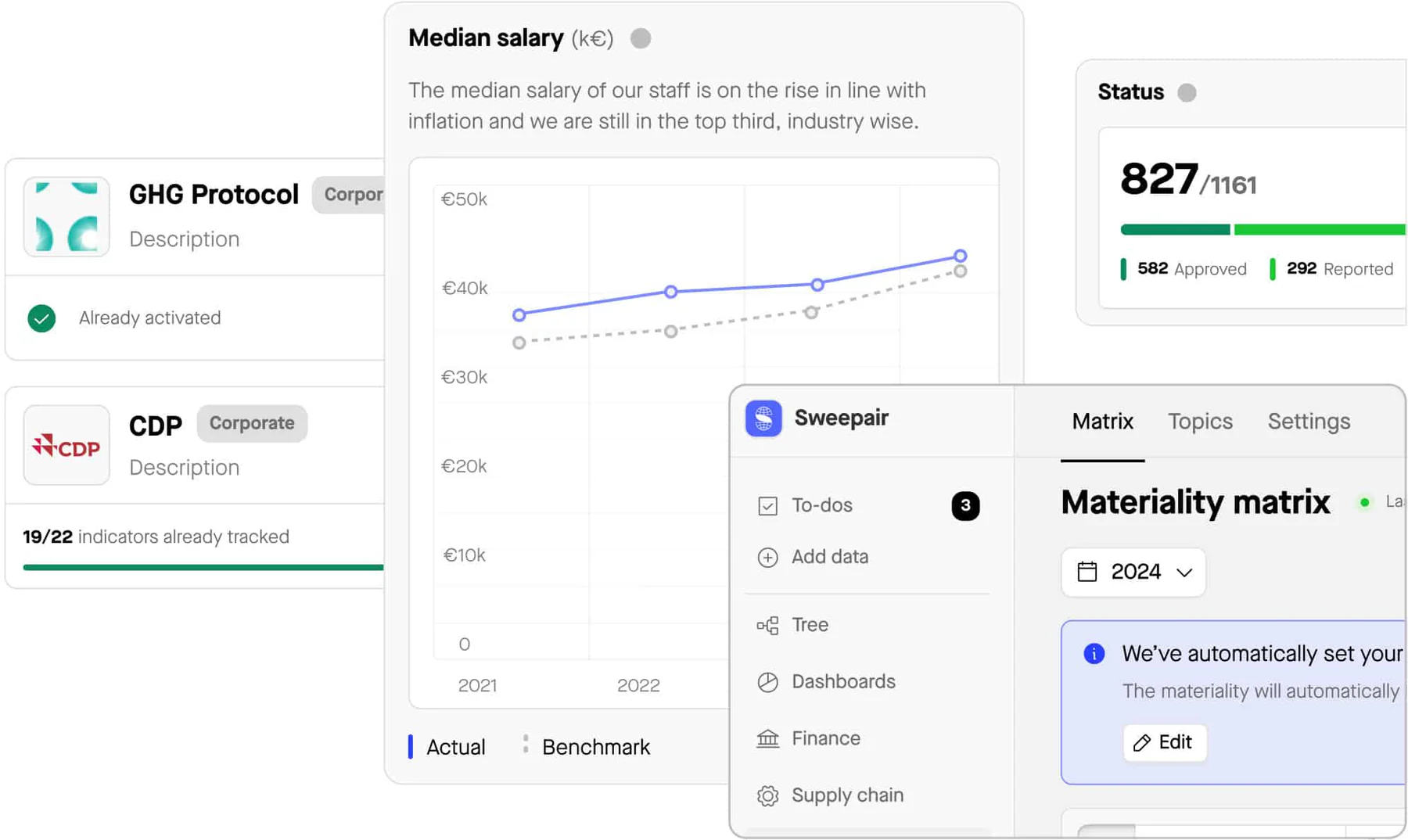
Task: Click the GHG Protocol logo thumbnail
Action: tap(66, 217)
